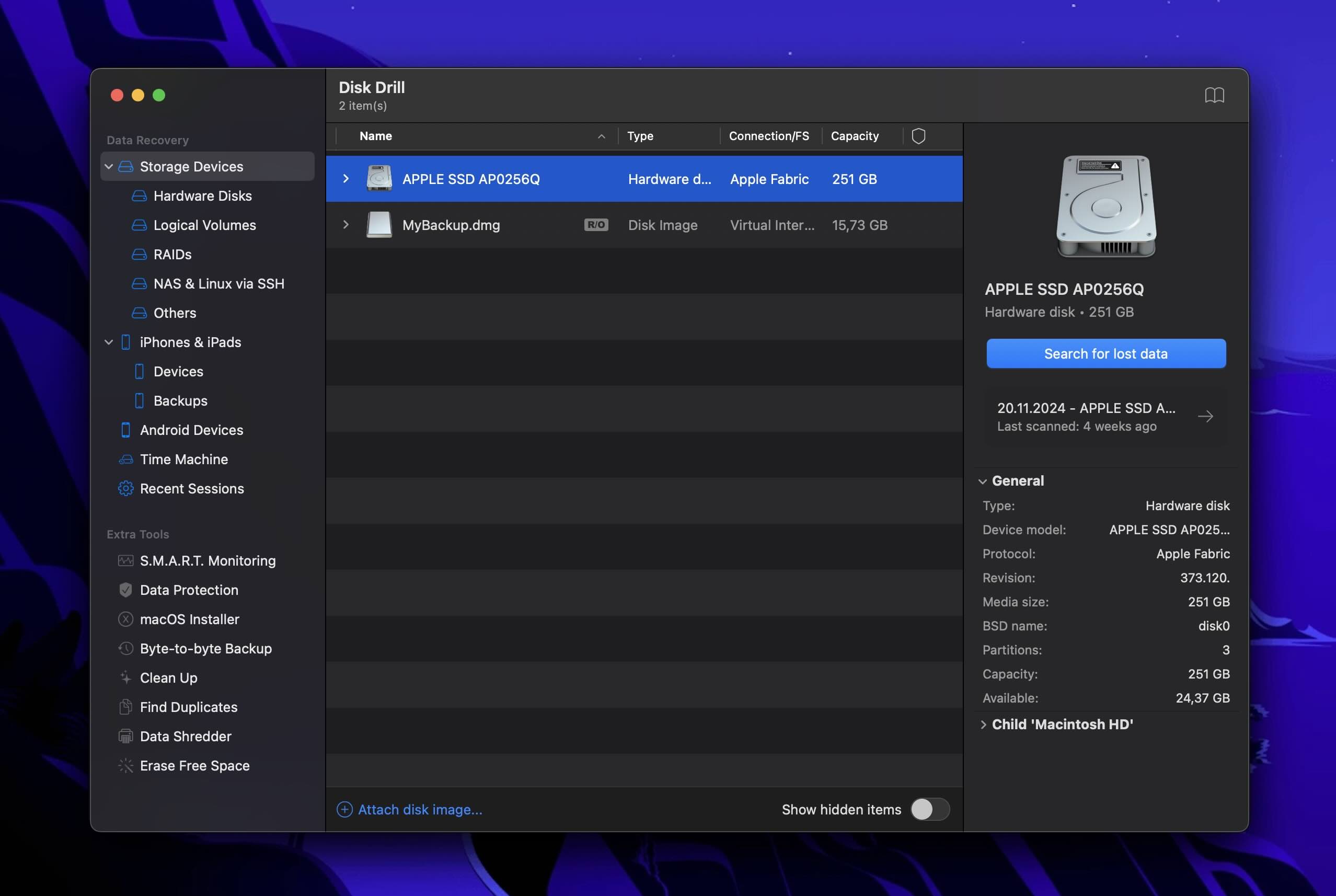Click the Byte-to-byte Backup icon
The width and height of the screenshot is (1336, 896).
pyautogui.click(x=125, y=649)
